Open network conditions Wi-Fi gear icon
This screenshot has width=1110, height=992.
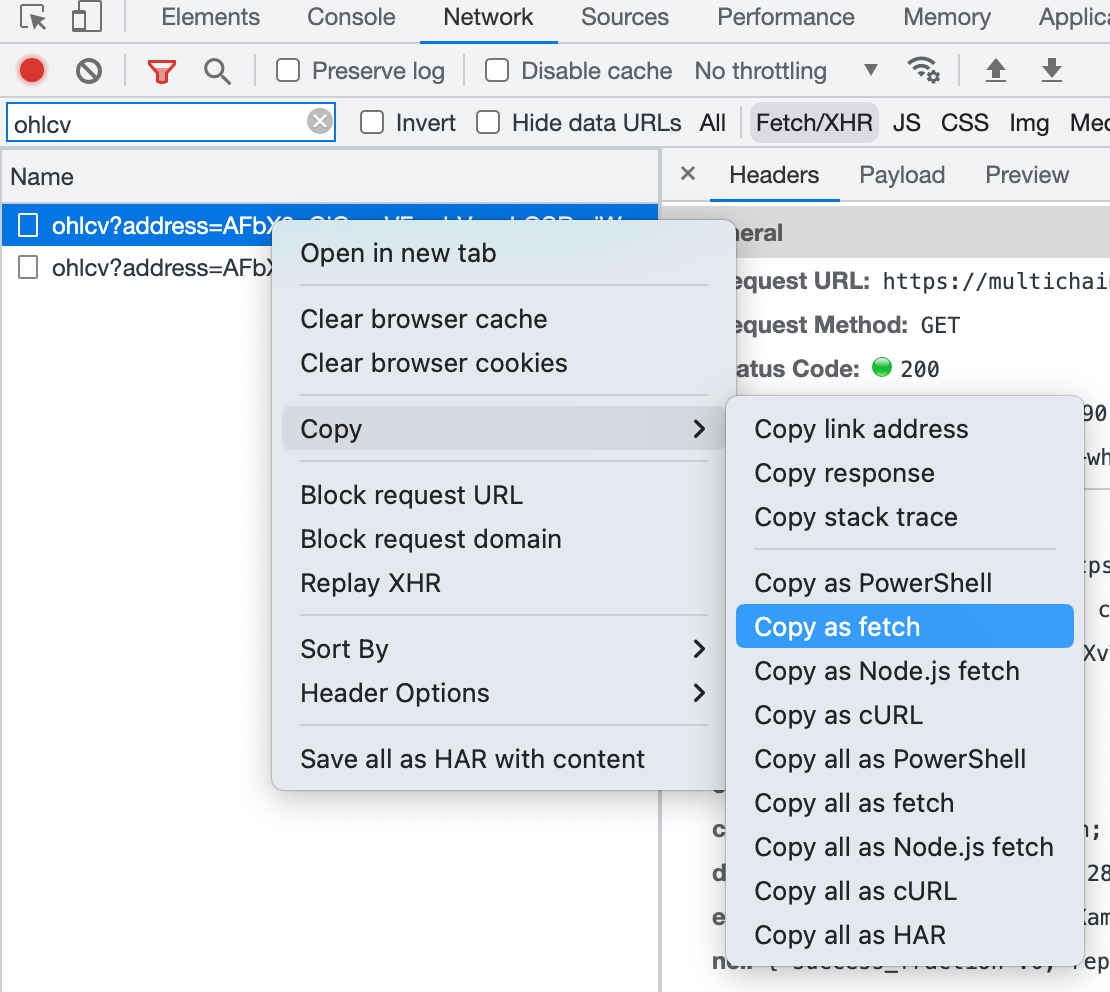[x=923, y=71]
